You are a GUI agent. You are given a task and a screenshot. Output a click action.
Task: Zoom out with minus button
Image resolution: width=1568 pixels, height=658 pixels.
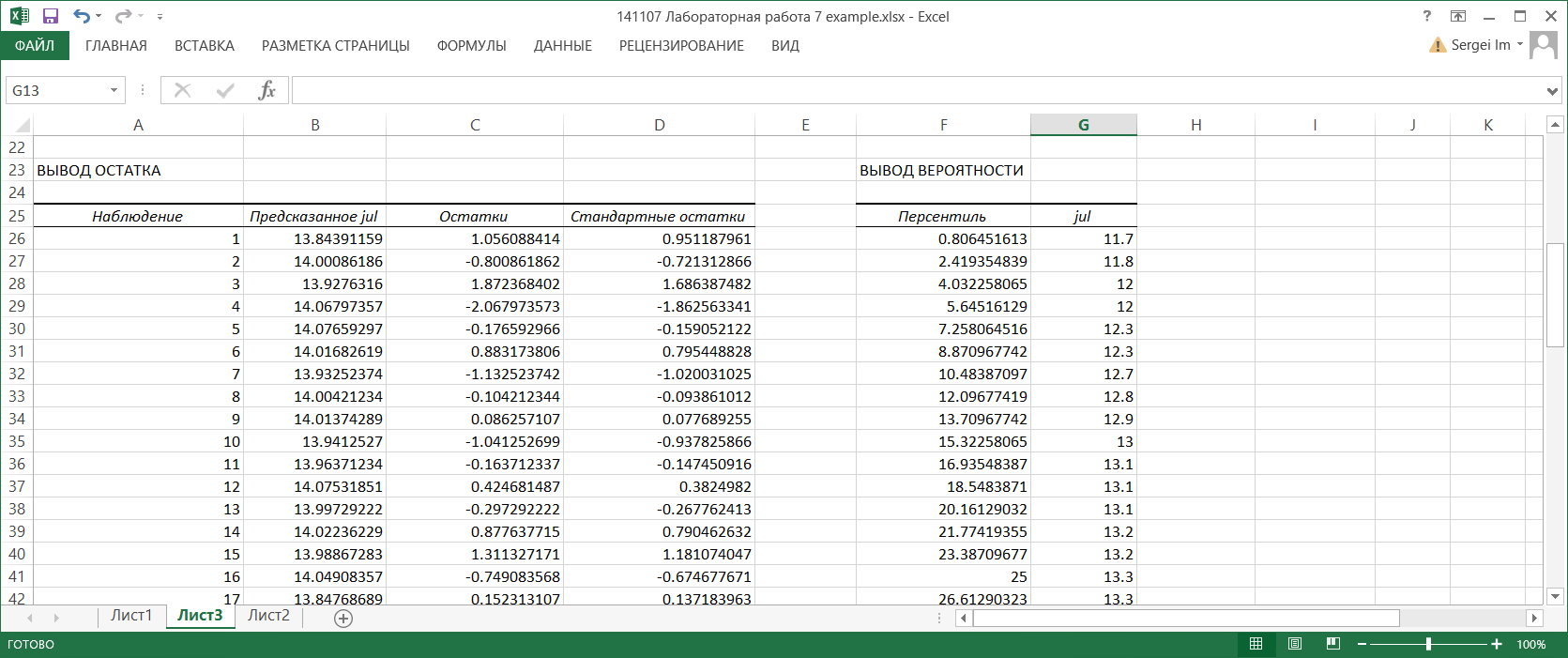pyautogui.click(x=1362, y=644)
